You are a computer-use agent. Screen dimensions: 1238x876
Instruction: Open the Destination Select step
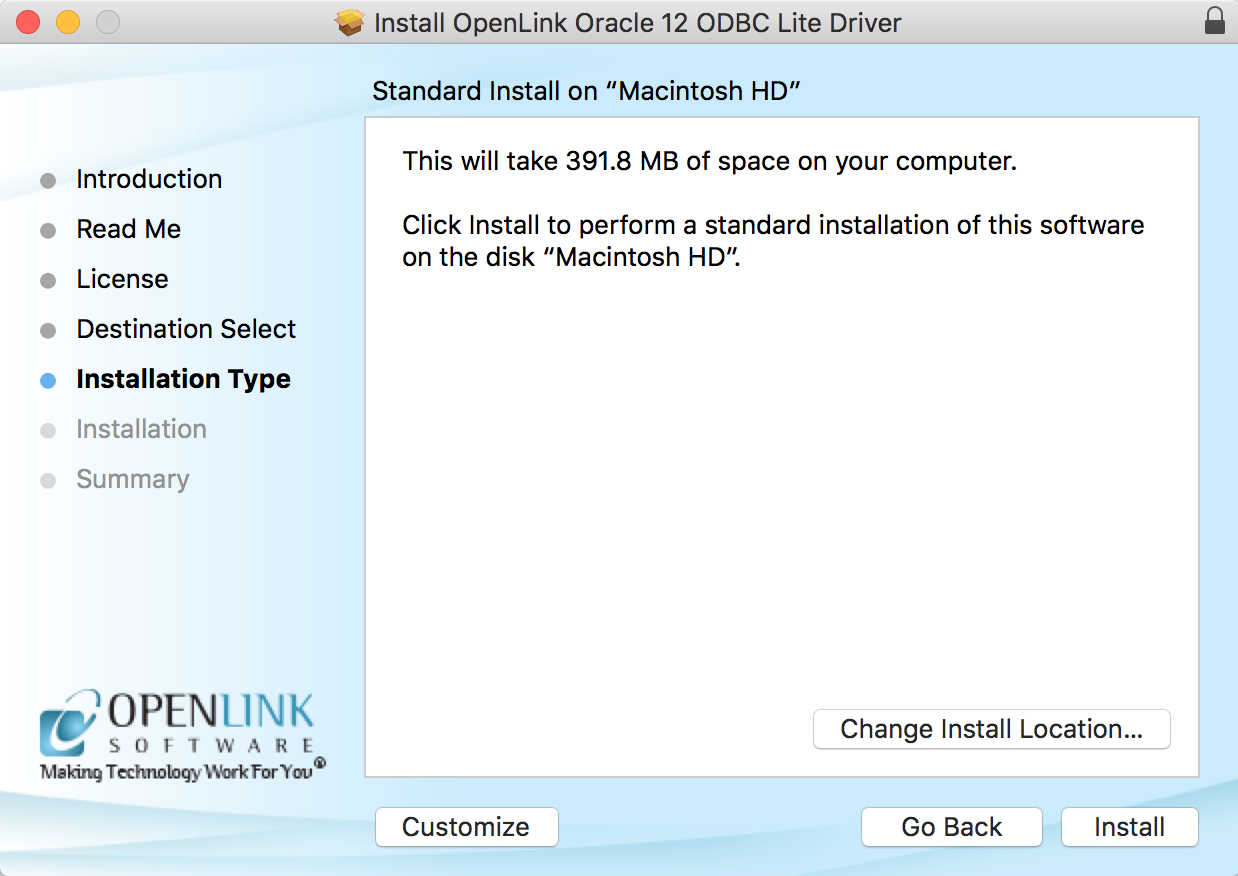pyautogui.click(x=186, y=329)
